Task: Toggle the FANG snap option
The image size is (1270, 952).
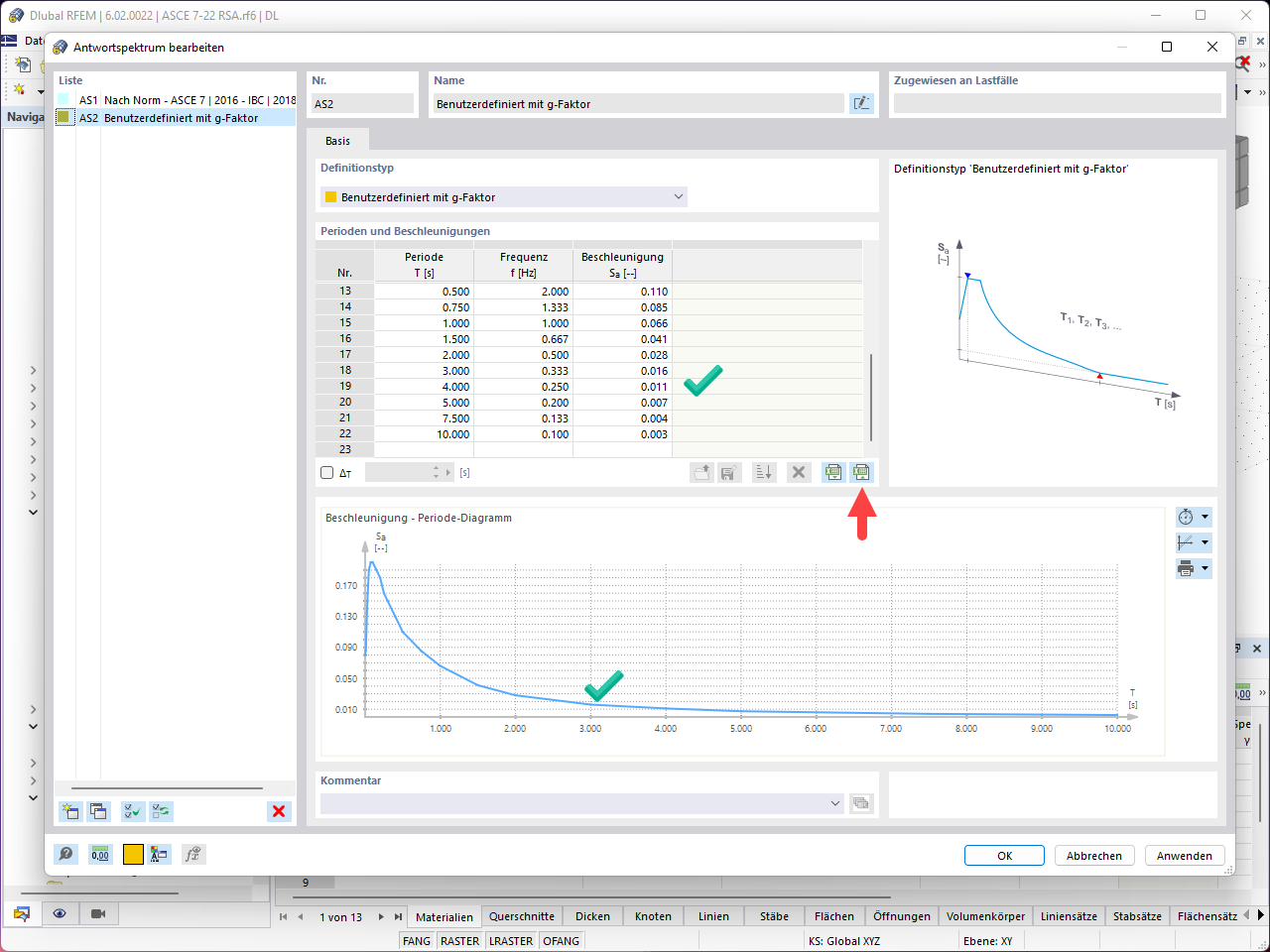Action: click(x=417, y=941)
